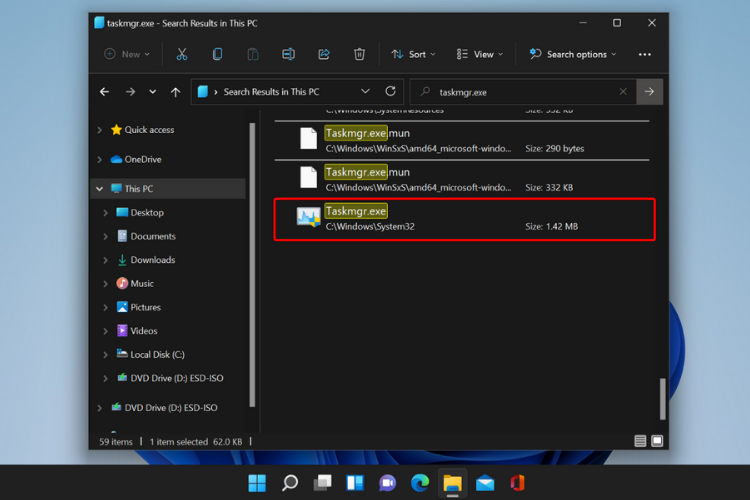Clear the taskmgr.exe search text
Screen dimensions: 750x500
coord(623,91)
